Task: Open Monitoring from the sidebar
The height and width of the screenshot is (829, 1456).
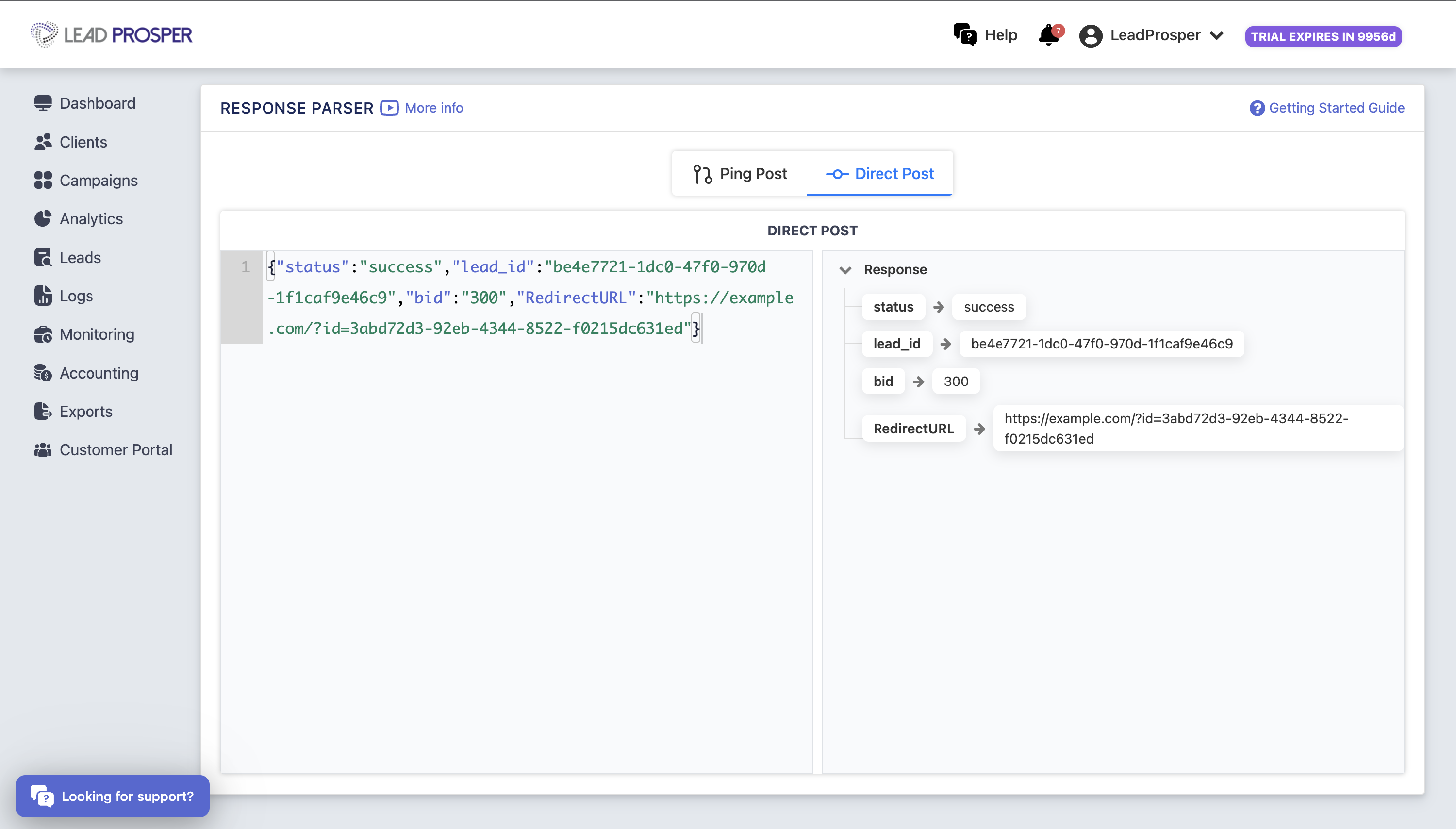Action: tap(84, 334)
